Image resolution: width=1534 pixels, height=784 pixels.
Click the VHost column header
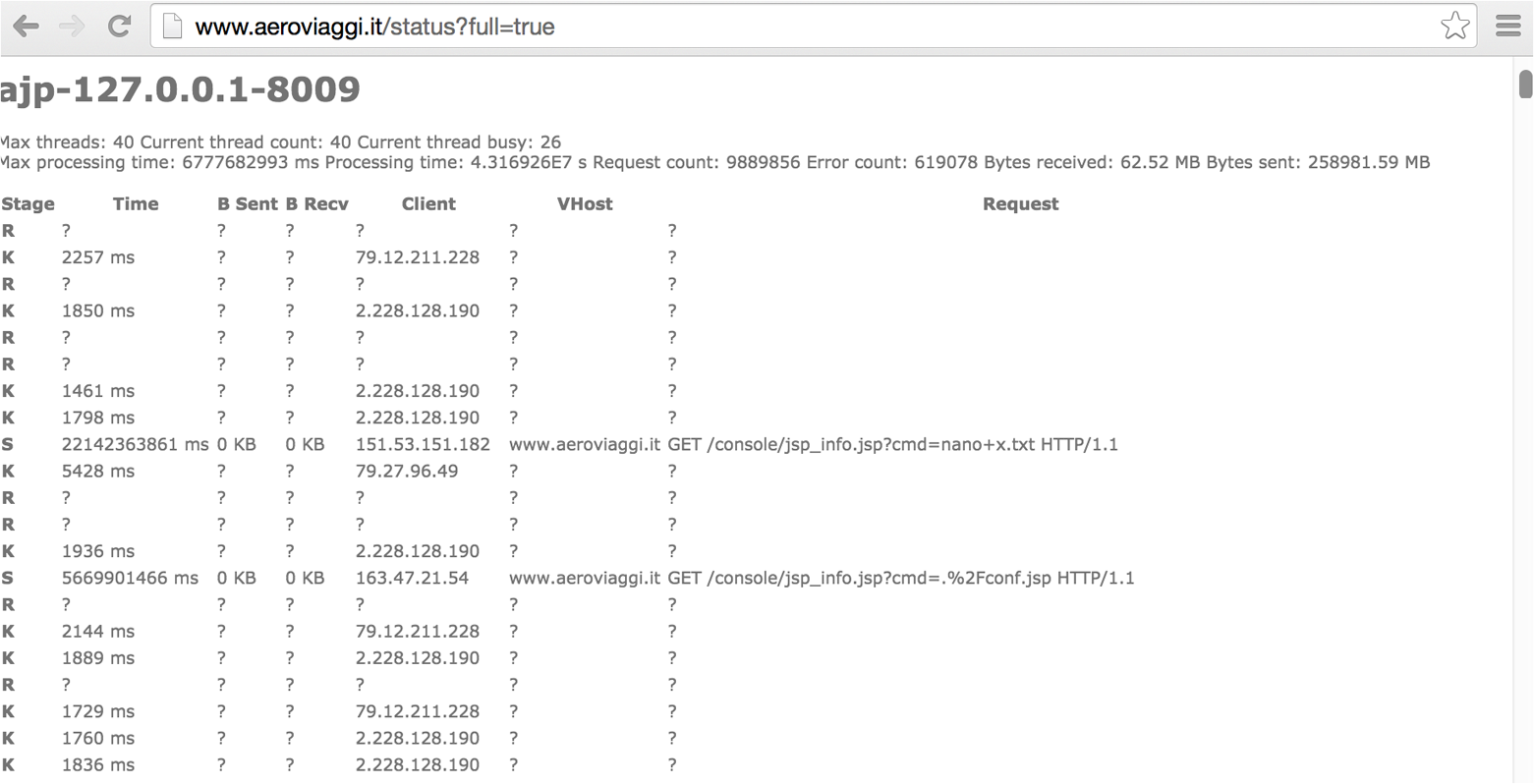pyautogui.click(x=585, y=203)
